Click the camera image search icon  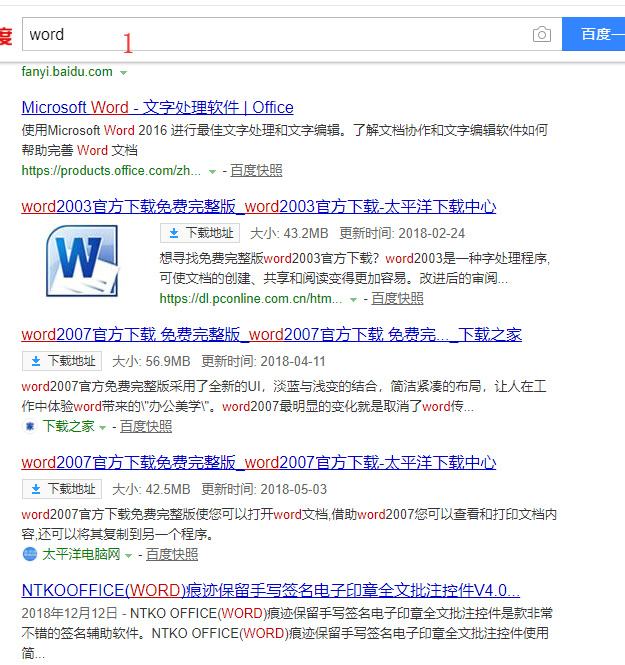(541, 35)
